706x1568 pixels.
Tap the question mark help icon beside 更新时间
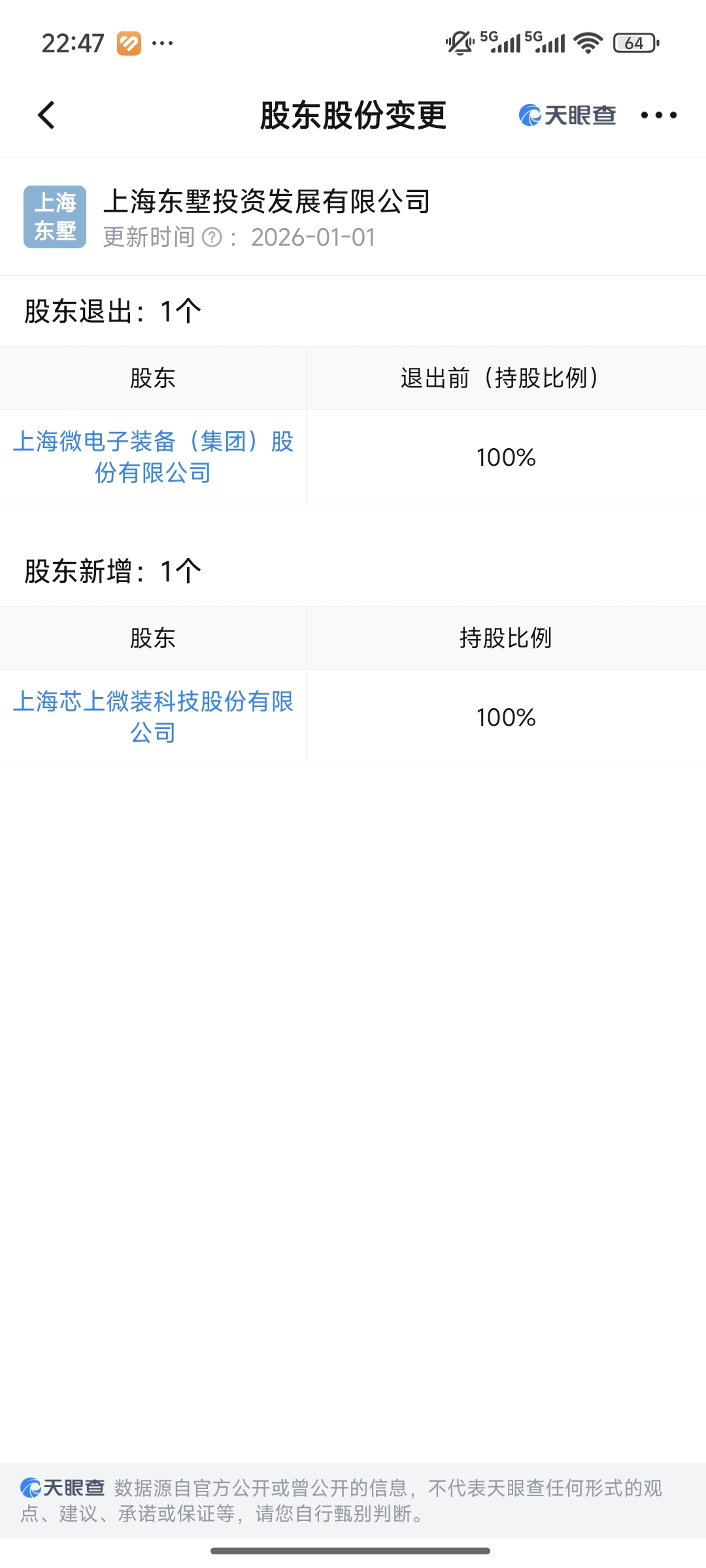coord(212,237)
